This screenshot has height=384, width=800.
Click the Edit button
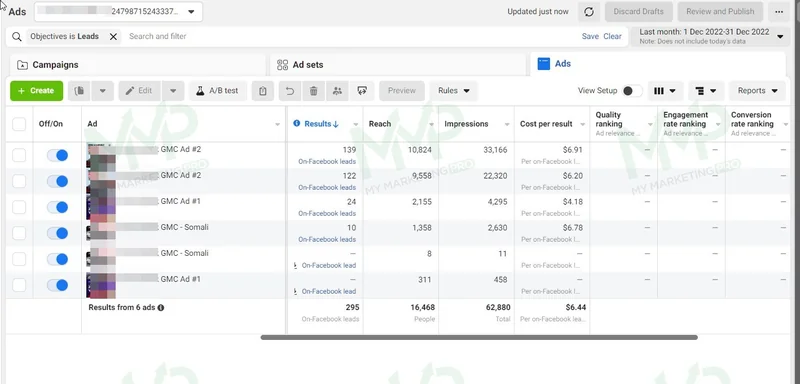(140, 91)
